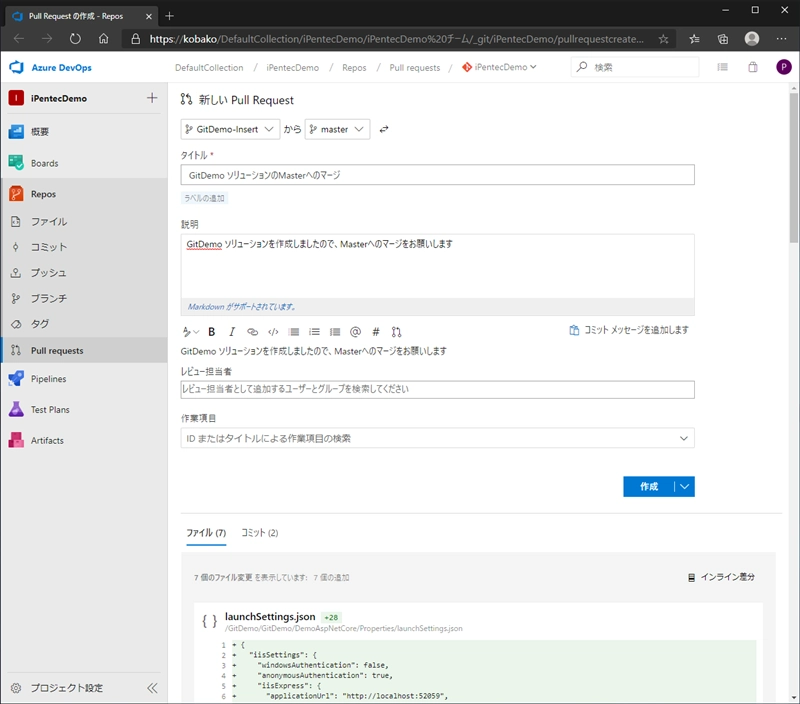The image size is (800, 704).
Task: Click the 検索 search box
Action: coord(635,67)
